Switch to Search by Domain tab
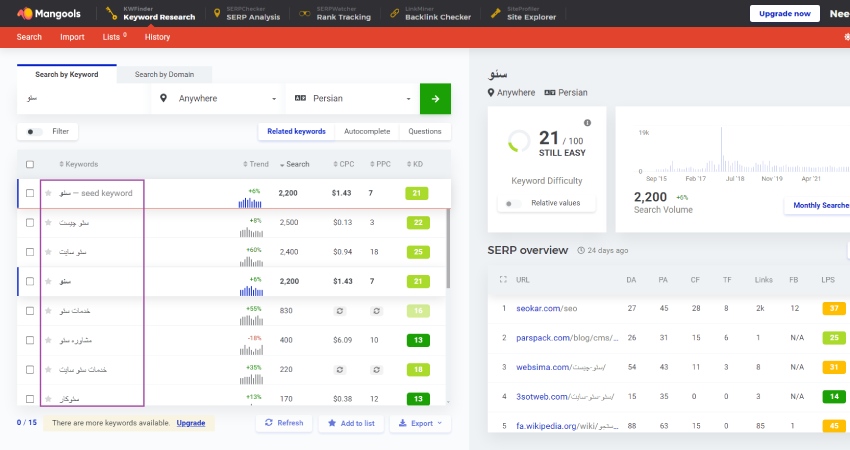 coord(164,74)
